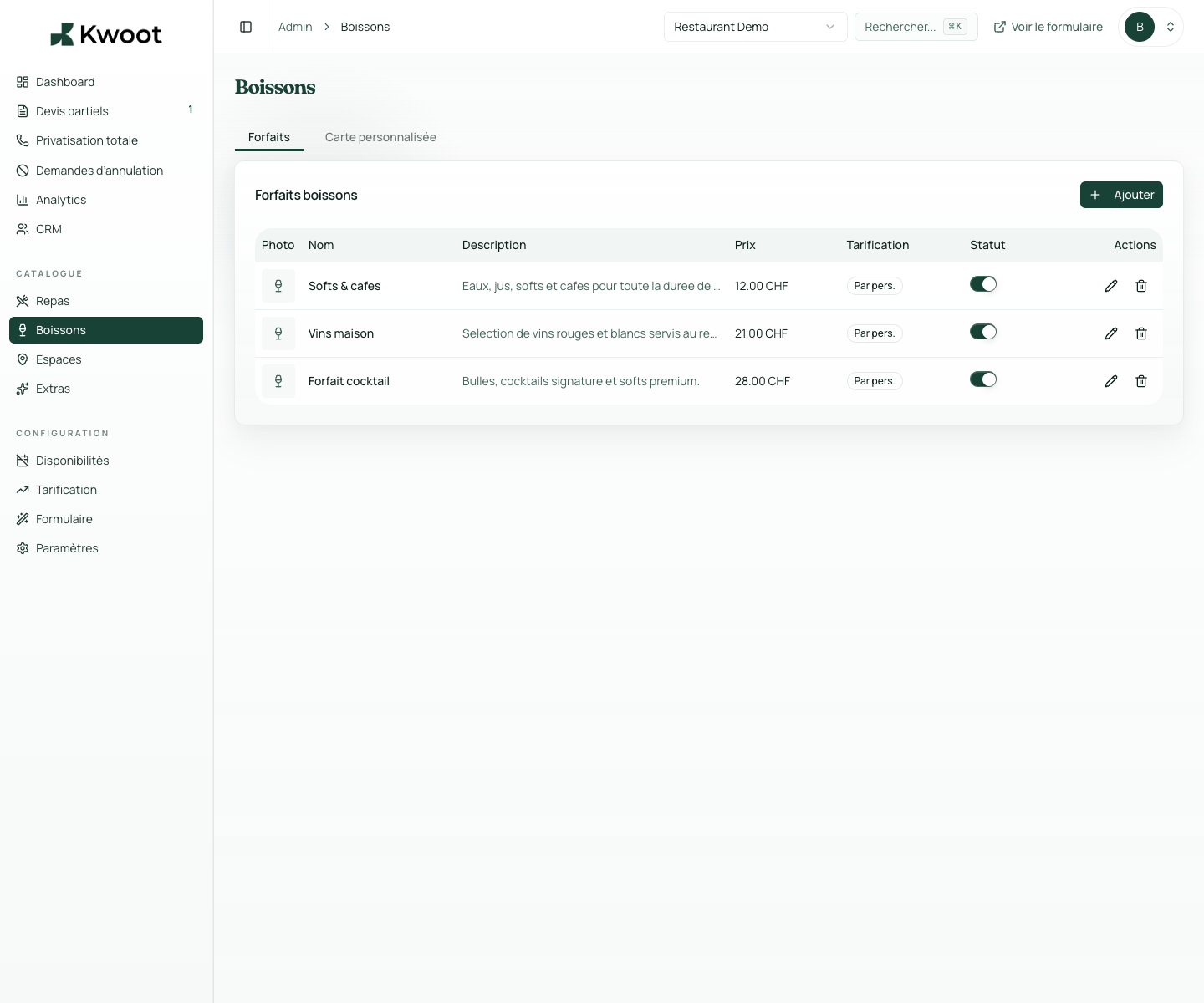Delete Vins maison with trash icon
The height and width of the screenshot is (1003, 1204).
coord(1141,333)
